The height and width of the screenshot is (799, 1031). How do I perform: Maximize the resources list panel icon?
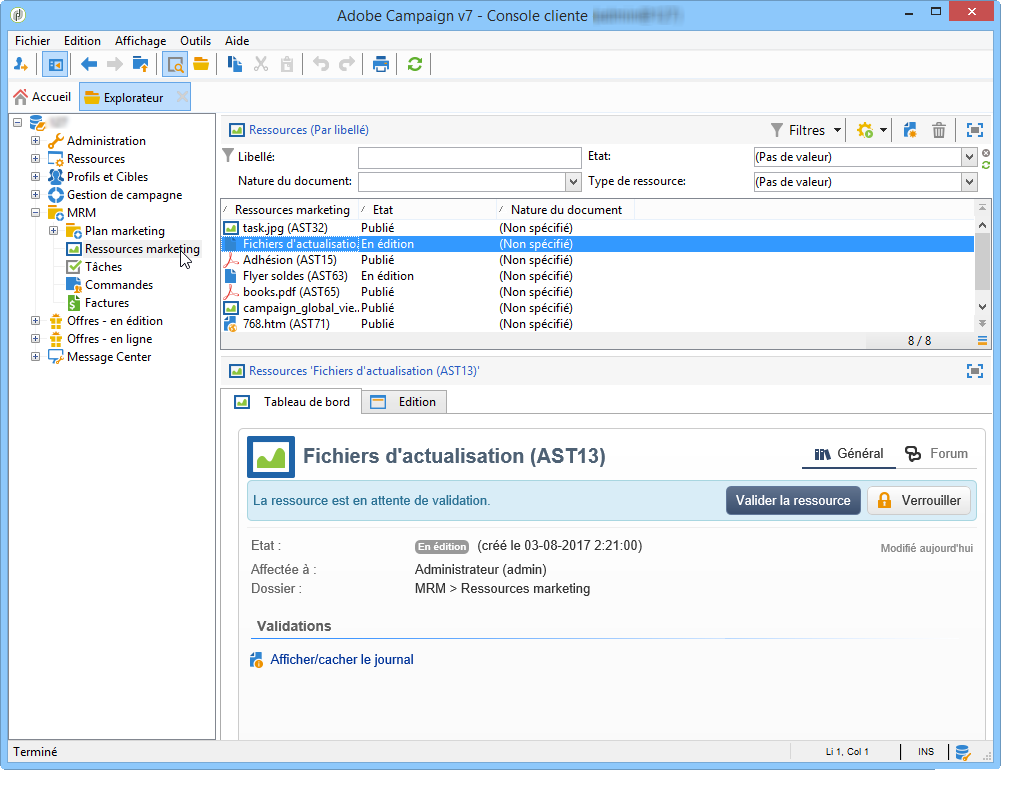974,130
